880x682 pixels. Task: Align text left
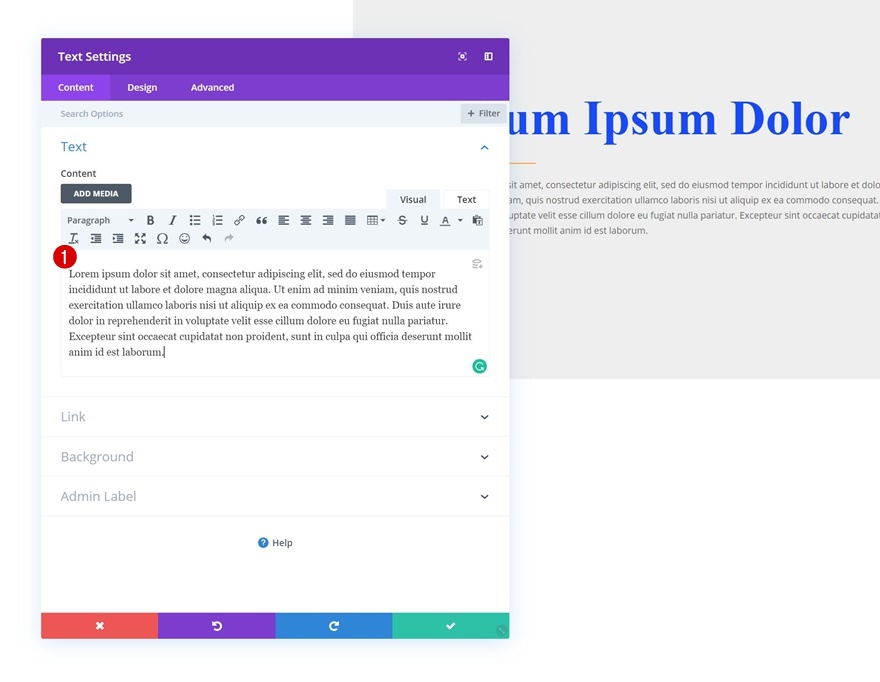283,220
